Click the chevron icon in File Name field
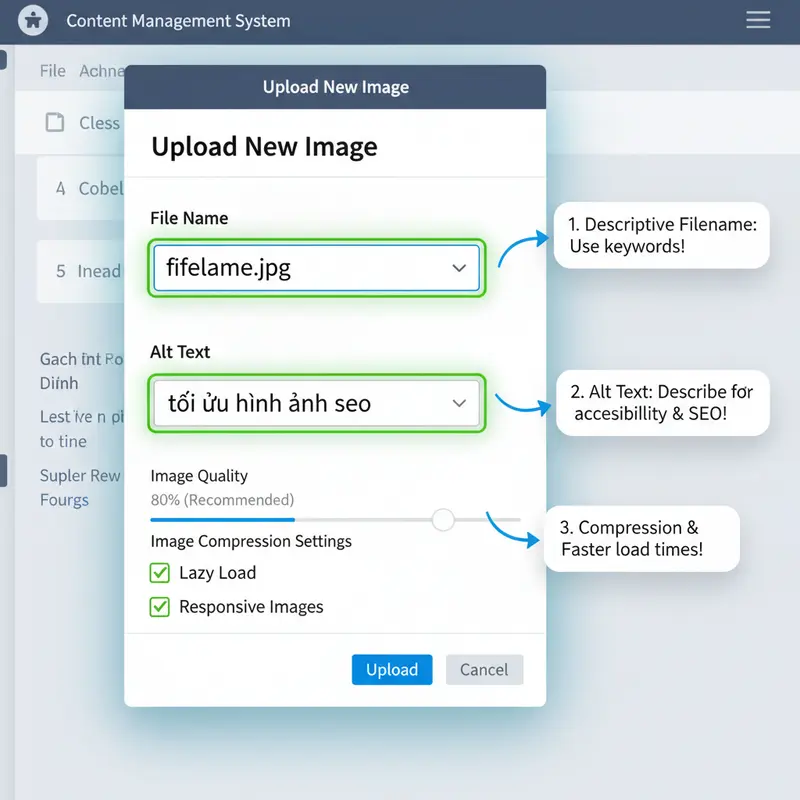The height and width of the screenshot is (800, 800). click(x=459, y=268)
